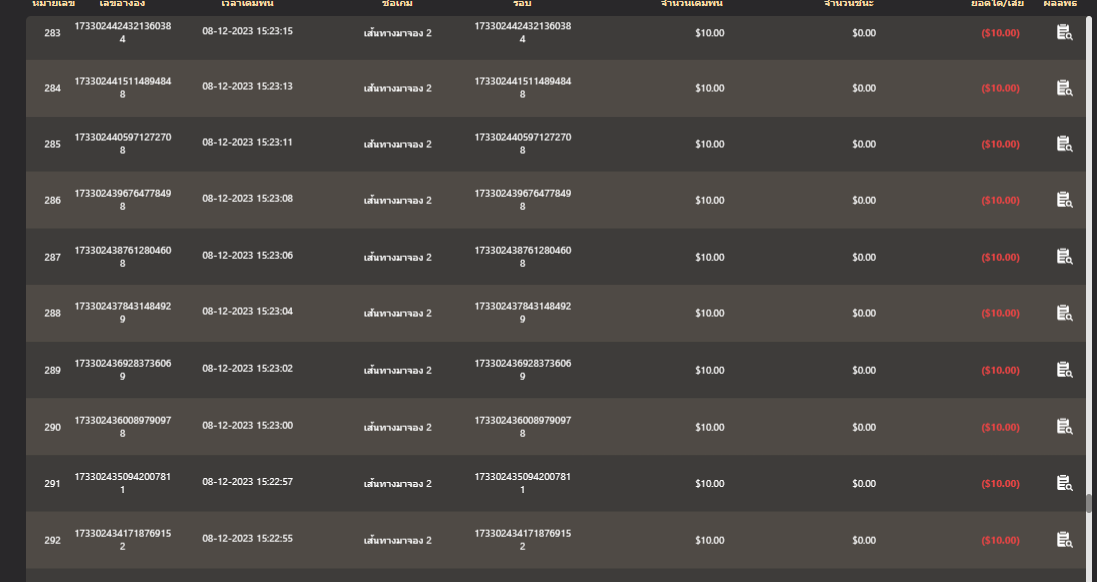Image resolution: width=1097 pixels, height=582 pixels.
Task: Click the result details icon for bet 286
Action: 1064,200
